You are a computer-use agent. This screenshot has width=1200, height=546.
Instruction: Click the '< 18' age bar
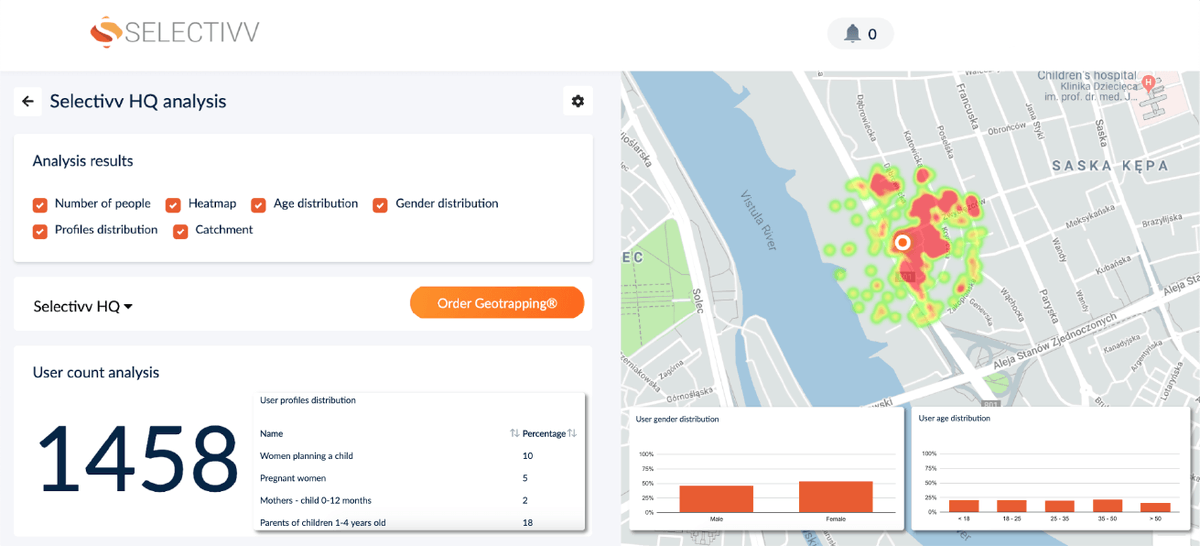[963, 506]
